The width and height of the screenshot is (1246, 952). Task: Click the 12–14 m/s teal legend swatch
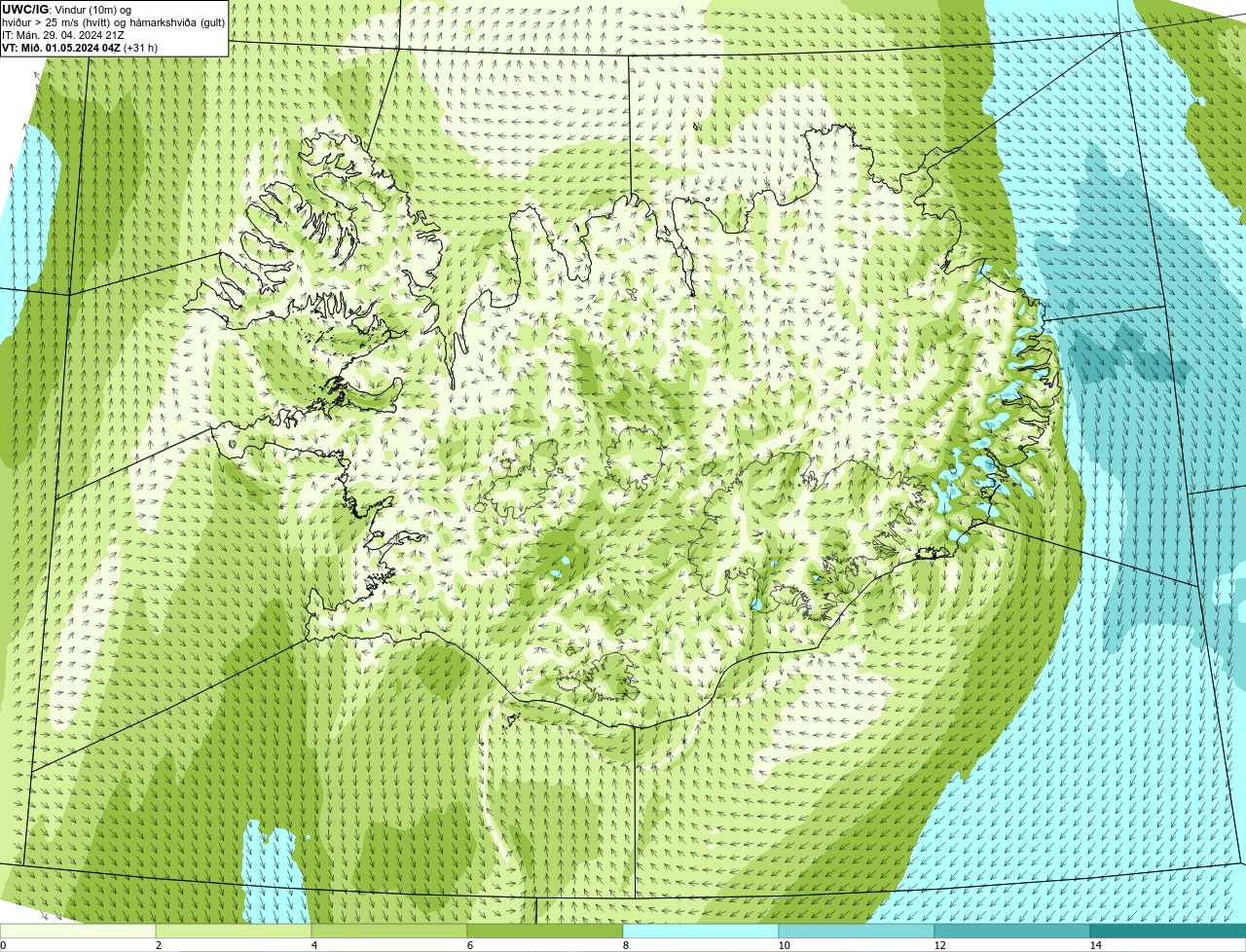1012,931
